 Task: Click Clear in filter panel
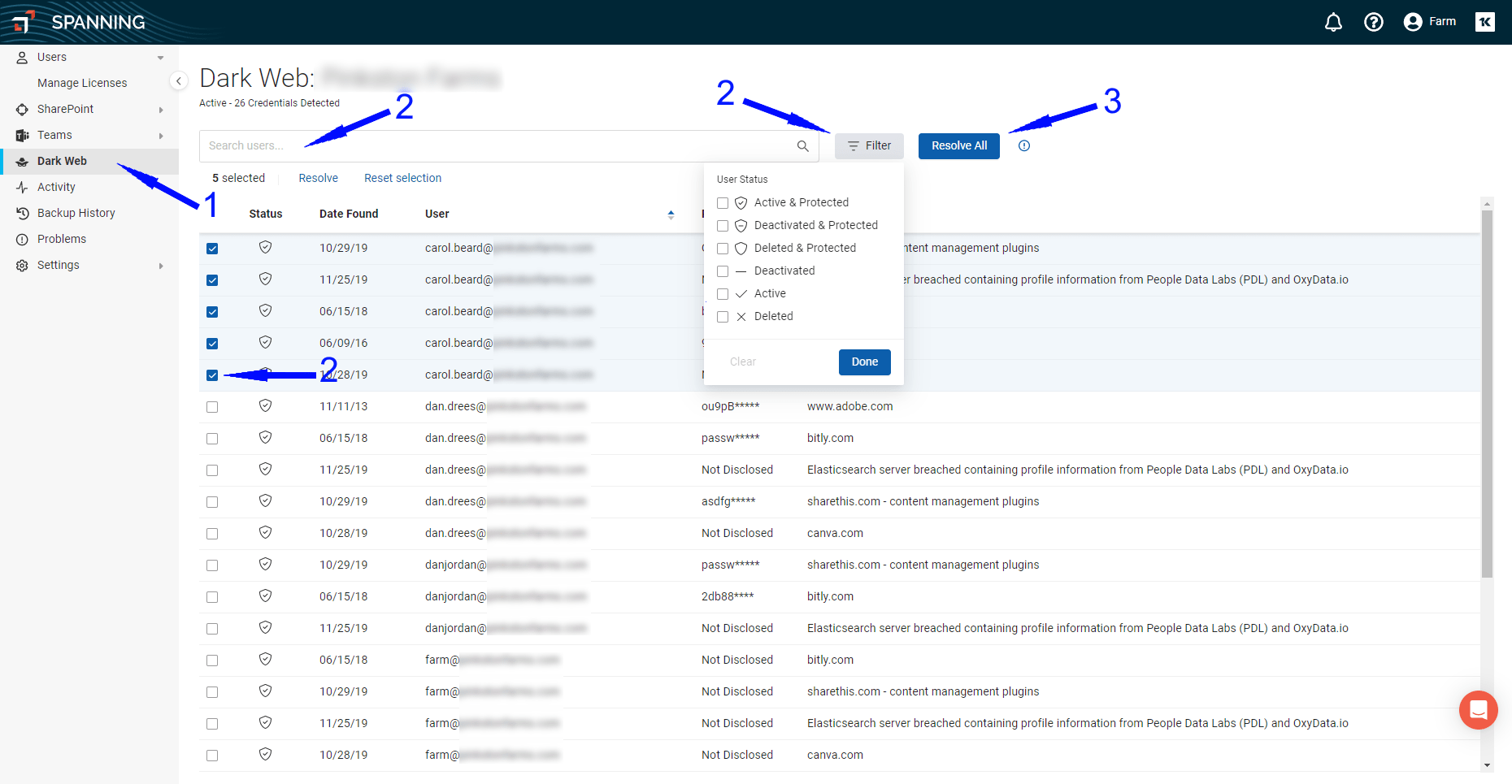pyautogui.click(x=743, y=362)
